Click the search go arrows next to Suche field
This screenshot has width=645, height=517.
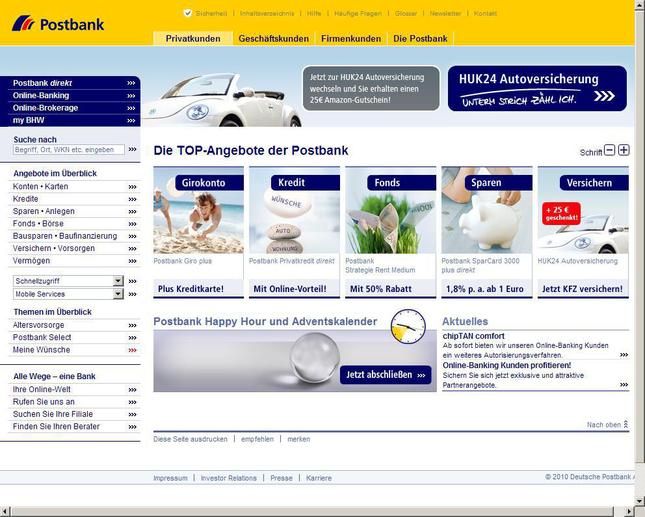click(x=132, y=150)
